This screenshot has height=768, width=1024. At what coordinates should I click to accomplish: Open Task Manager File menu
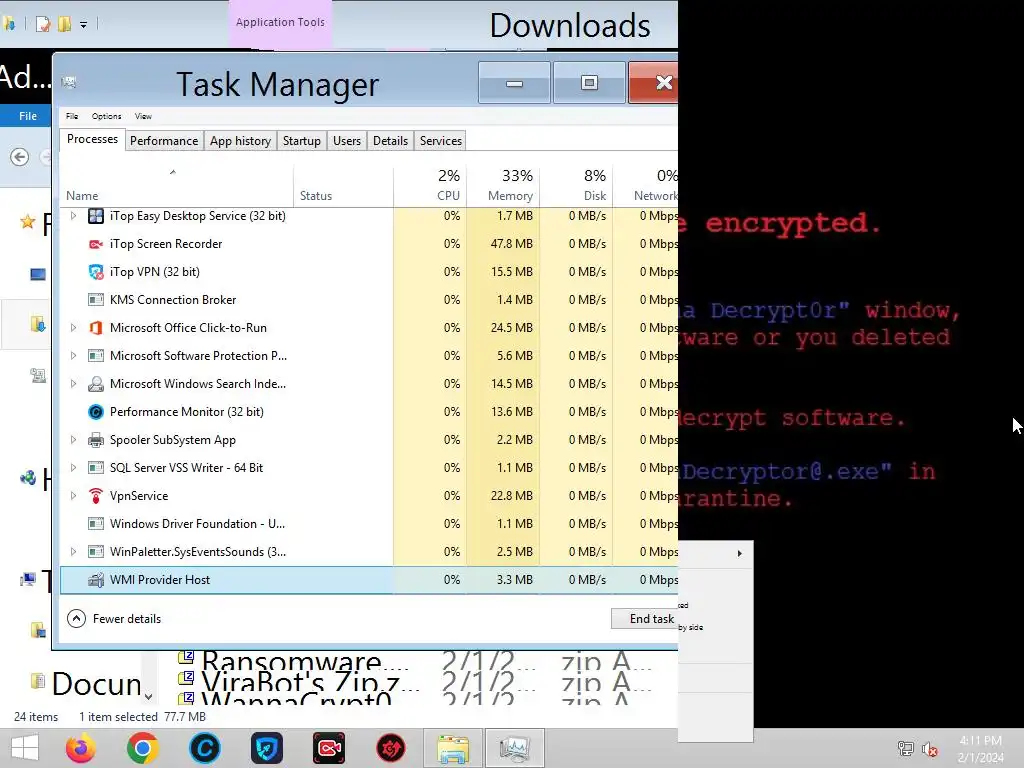pos(72,116)
